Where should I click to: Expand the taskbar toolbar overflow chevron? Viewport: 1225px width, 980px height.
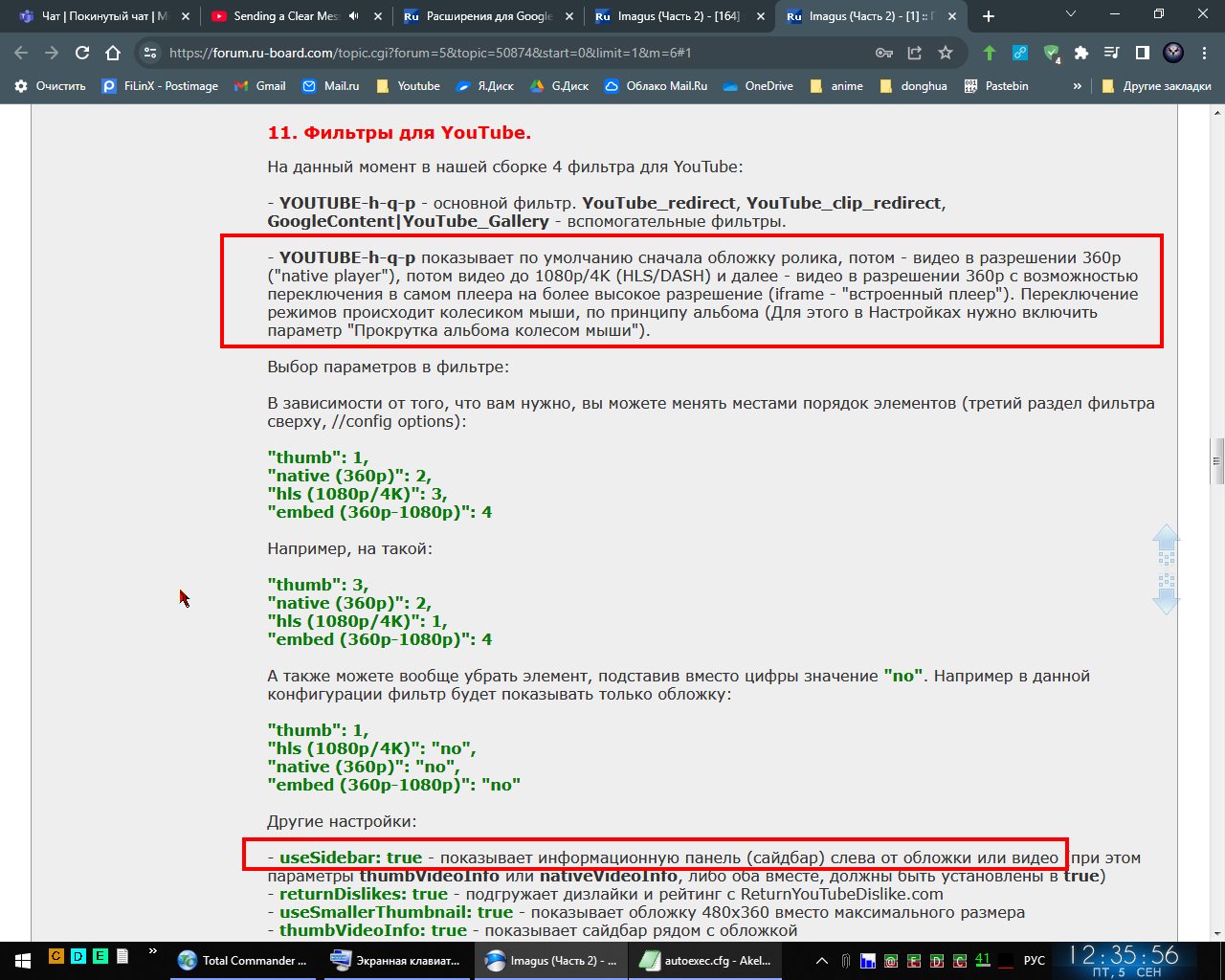(x=152, y=953)
